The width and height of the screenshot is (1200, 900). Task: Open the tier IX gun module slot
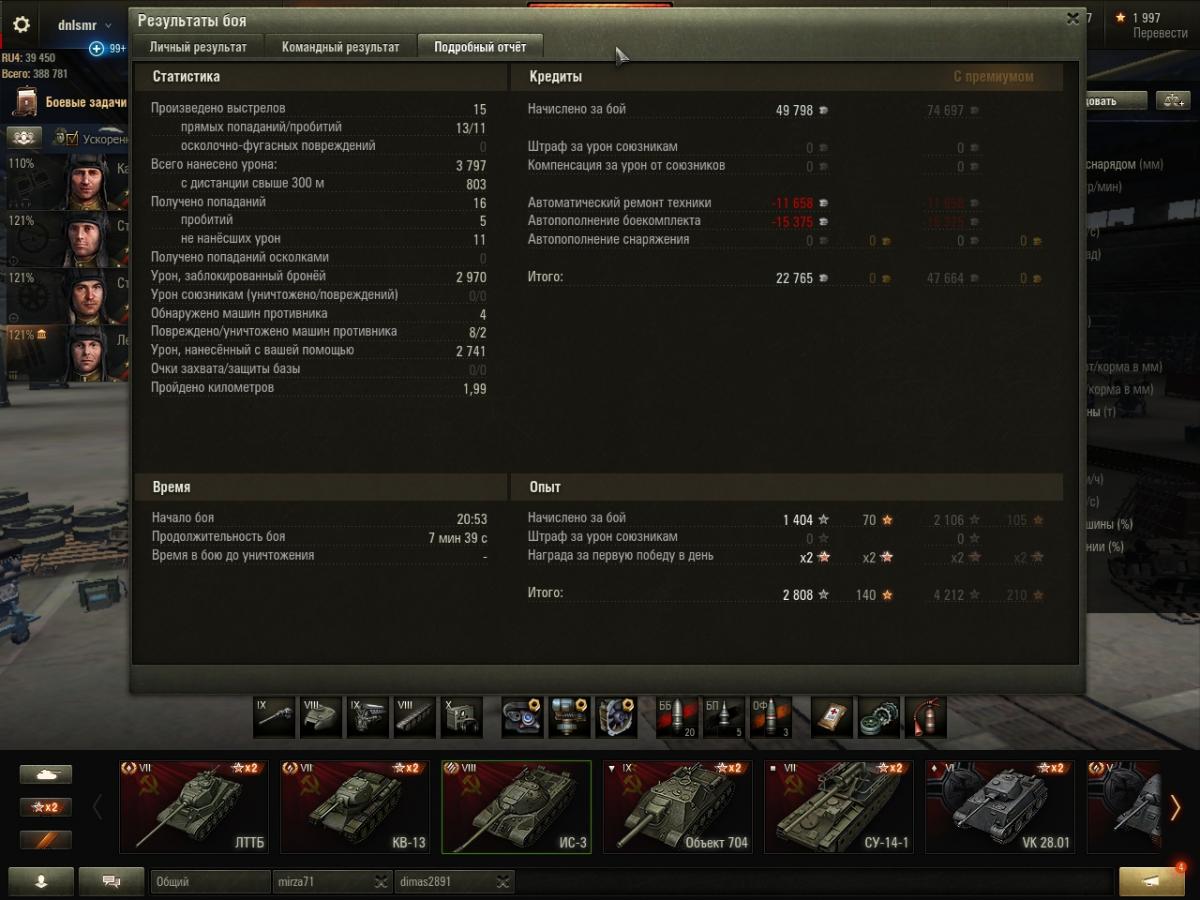click(x=274, y=717)
